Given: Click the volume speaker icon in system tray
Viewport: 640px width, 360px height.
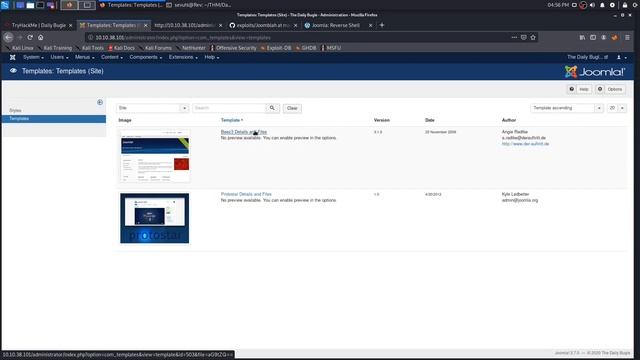Looking at the screenshot, I should coord(592,5).
